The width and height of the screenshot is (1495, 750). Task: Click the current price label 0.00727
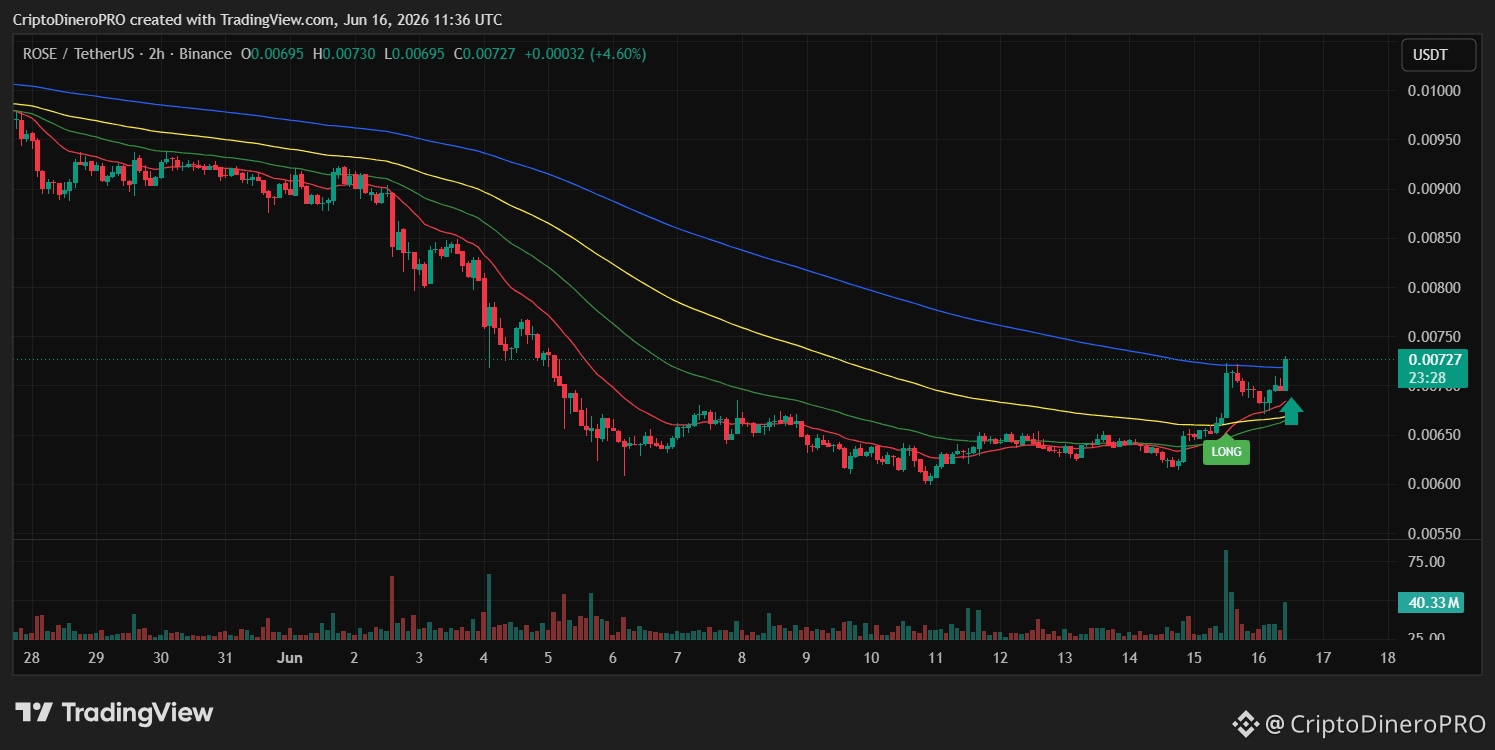[x=1435, y=360]
